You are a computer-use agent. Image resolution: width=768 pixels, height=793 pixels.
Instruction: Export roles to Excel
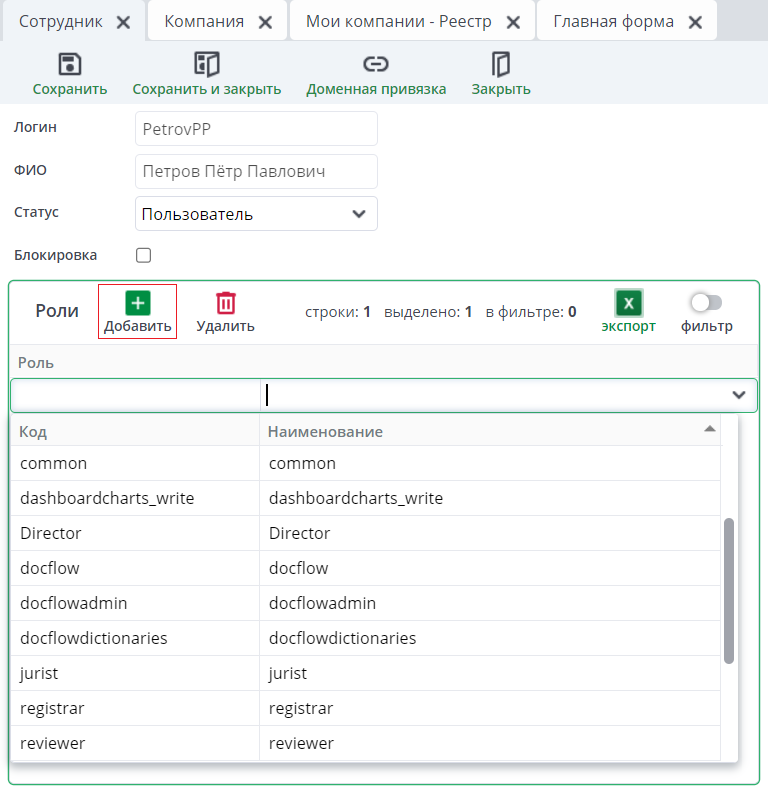628,303
